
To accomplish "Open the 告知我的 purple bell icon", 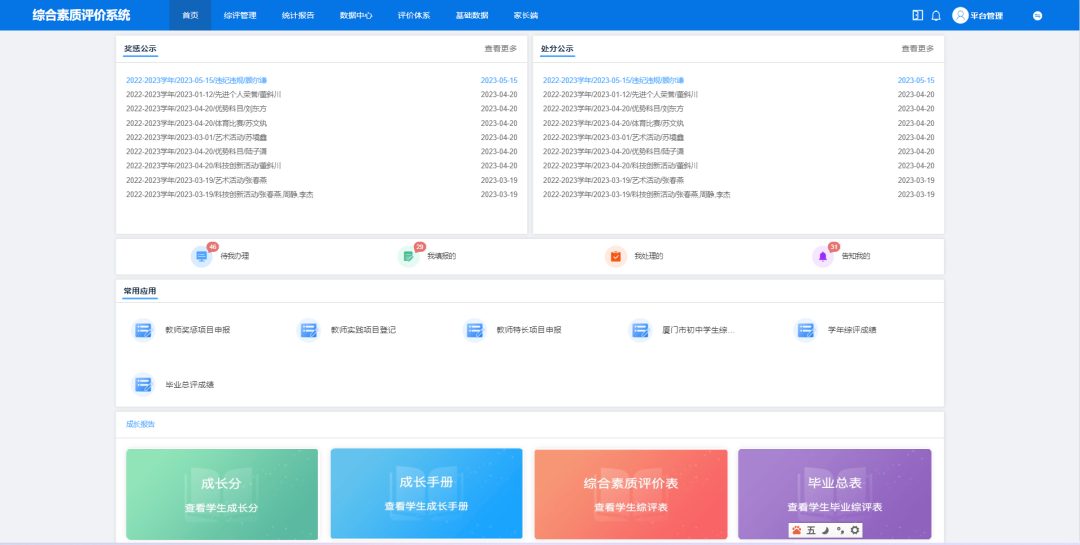I will coord(822,256).
